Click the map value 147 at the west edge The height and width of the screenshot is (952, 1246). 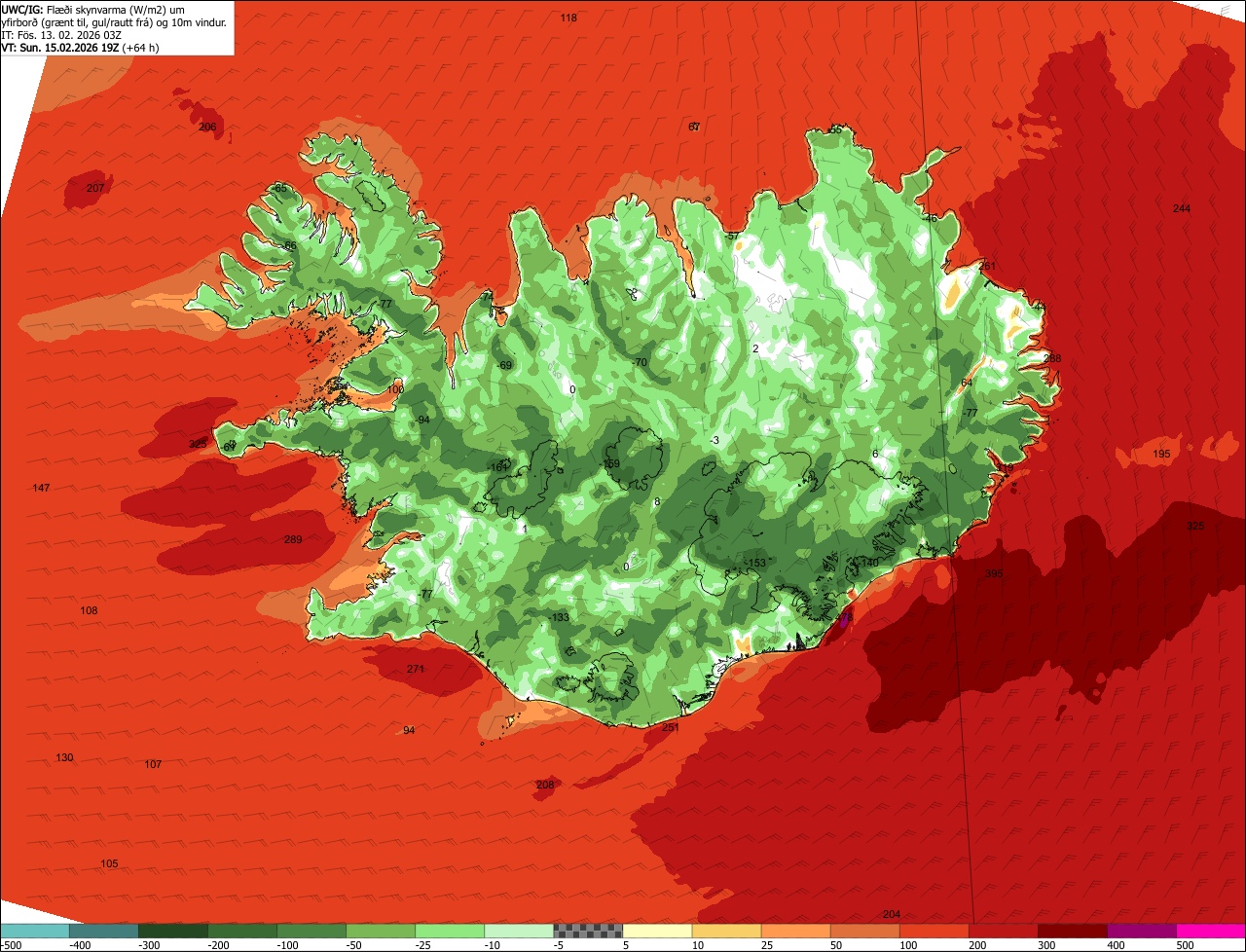pyautogui.click(x=41, y=487)
